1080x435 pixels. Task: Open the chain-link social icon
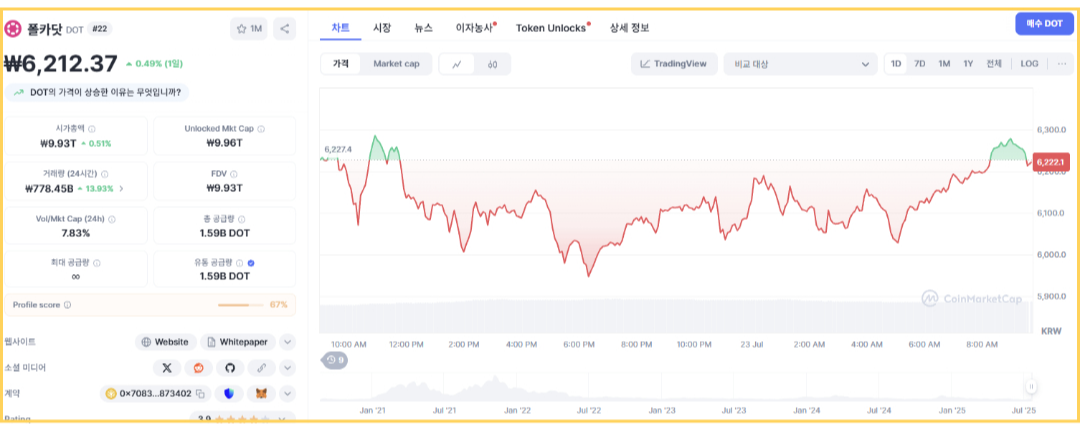[262, 368]
